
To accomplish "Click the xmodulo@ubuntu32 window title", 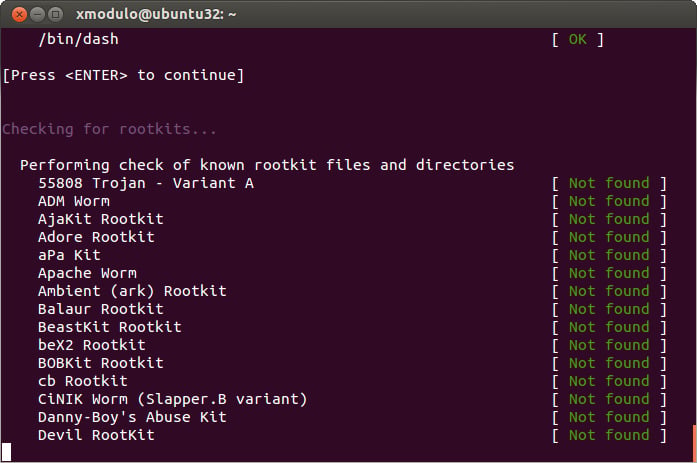I will (x=156, y=14).
